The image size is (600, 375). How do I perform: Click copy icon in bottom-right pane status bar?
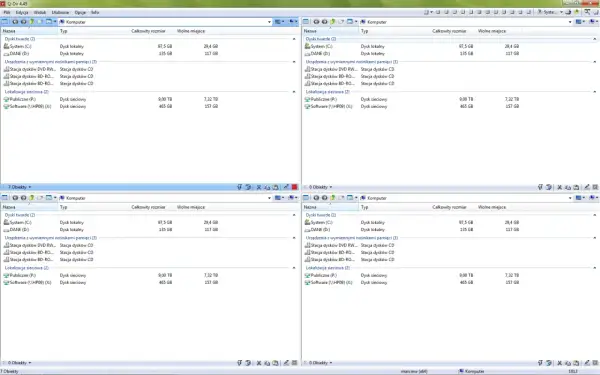[568, 363]
